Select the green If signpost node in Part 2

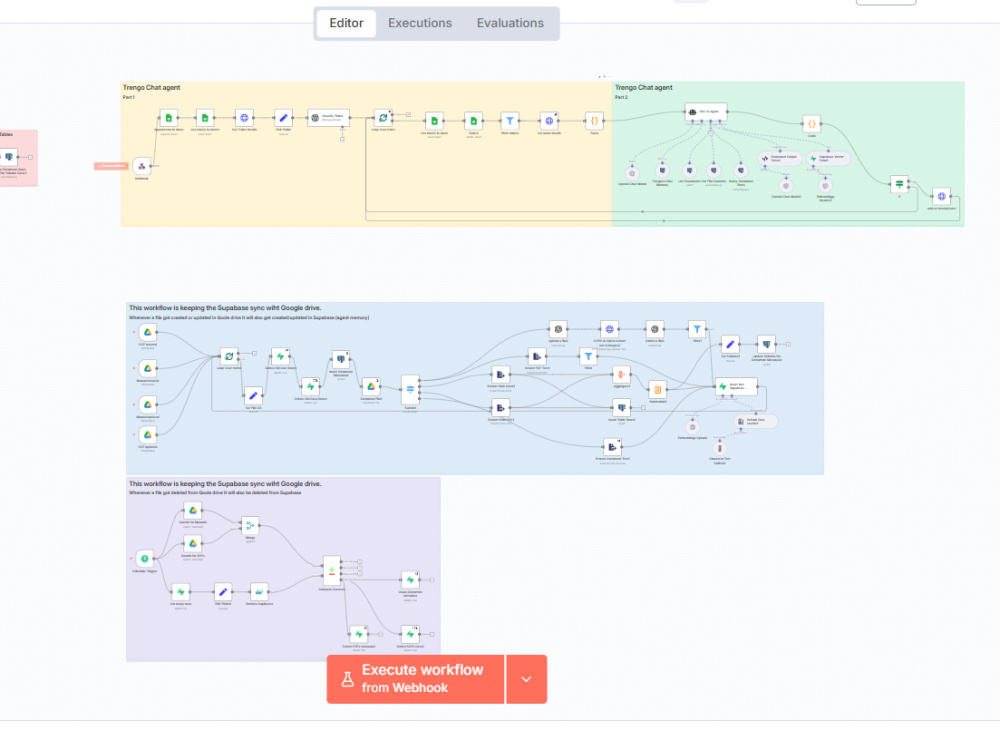point(899,184)
